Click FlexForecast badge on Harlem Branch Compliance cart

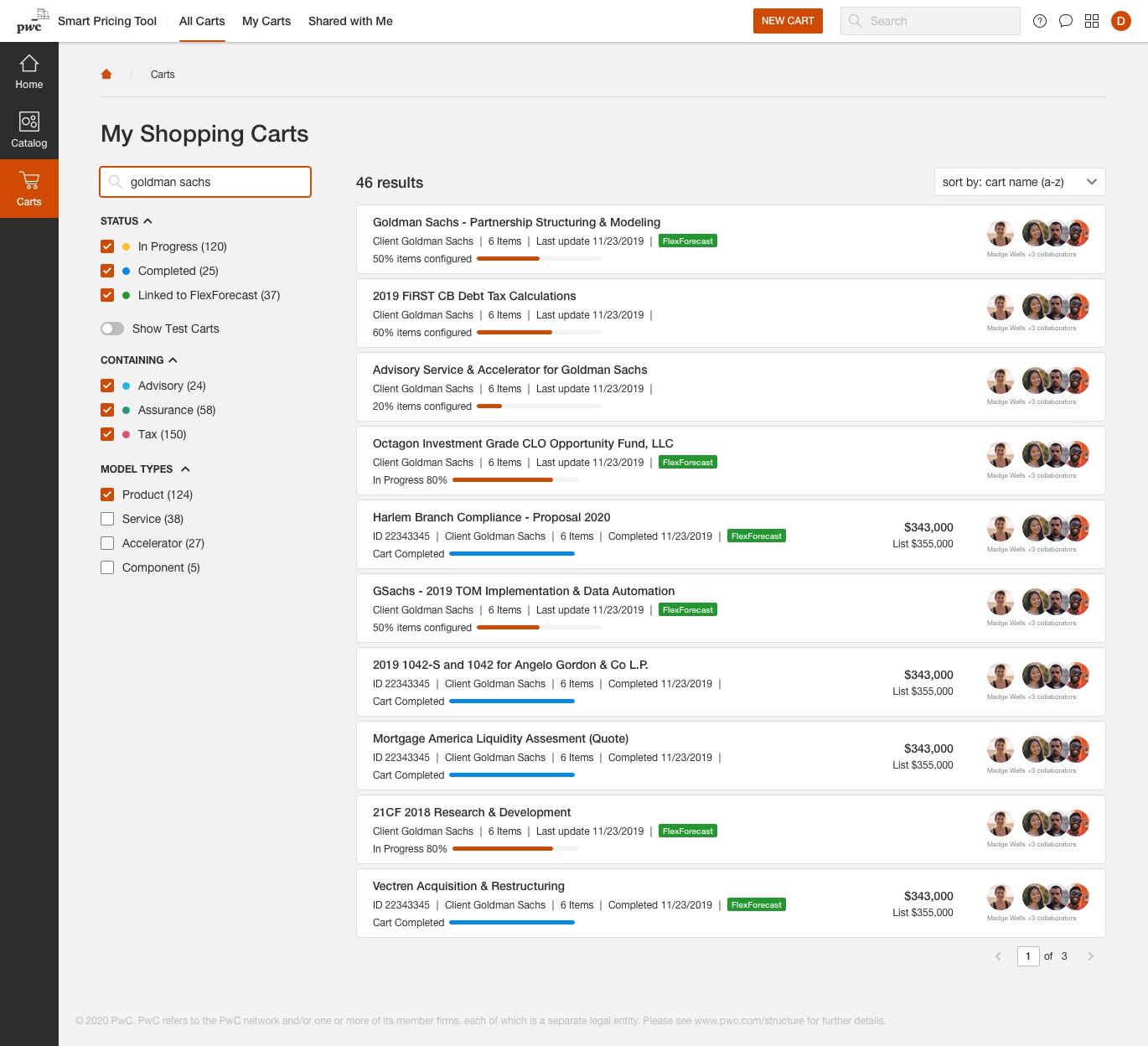coord(757,536)
